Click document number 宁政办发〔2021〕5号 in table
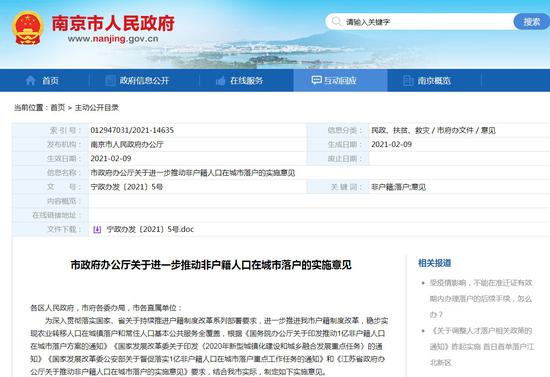This screenshot has height=377, width=550. [127, 187]
